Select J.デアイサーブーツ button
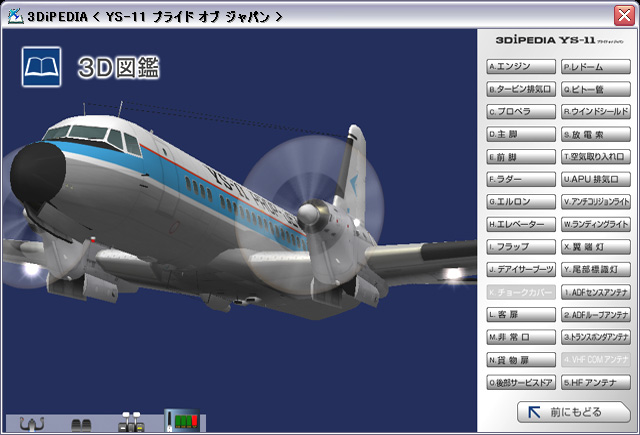This screenshot has width=640, height=435. pyautogui.click(x=521, y=269)
